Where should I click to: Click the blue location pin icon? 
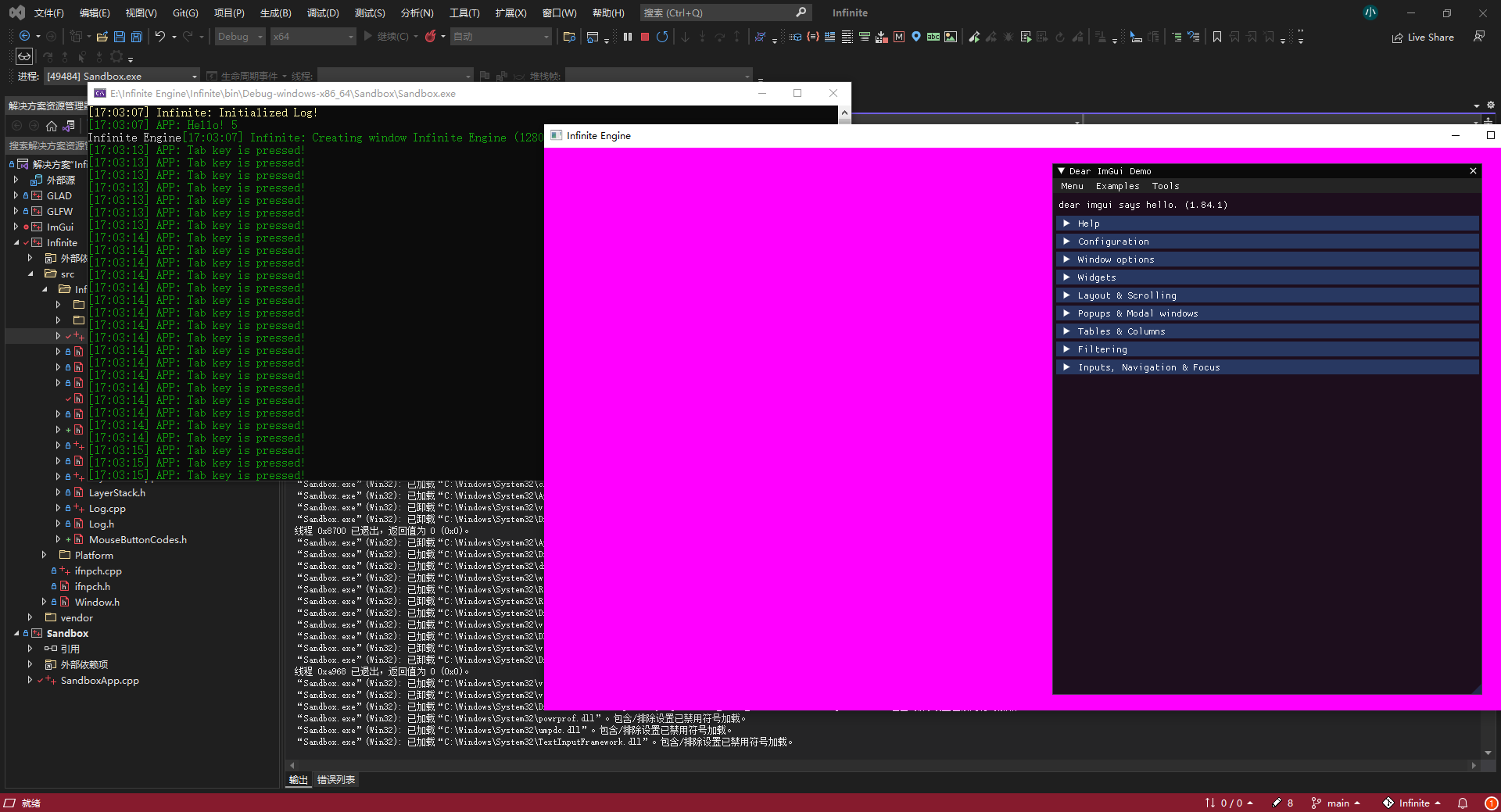point(916,37)
